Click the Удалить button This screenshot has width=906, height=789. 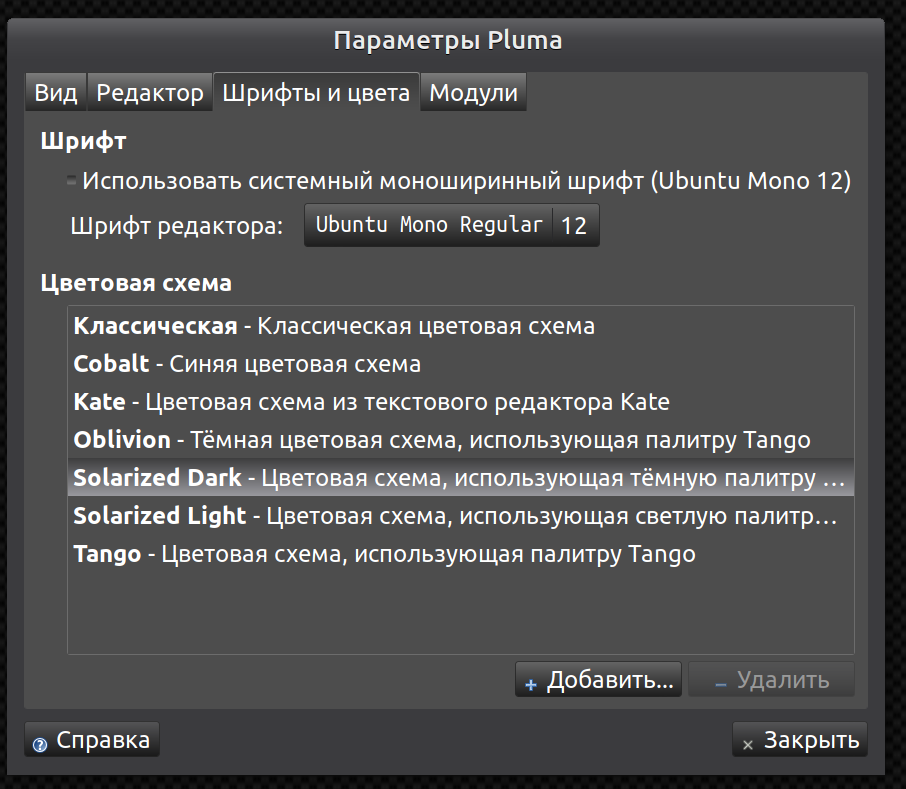(x=771, y=680)
